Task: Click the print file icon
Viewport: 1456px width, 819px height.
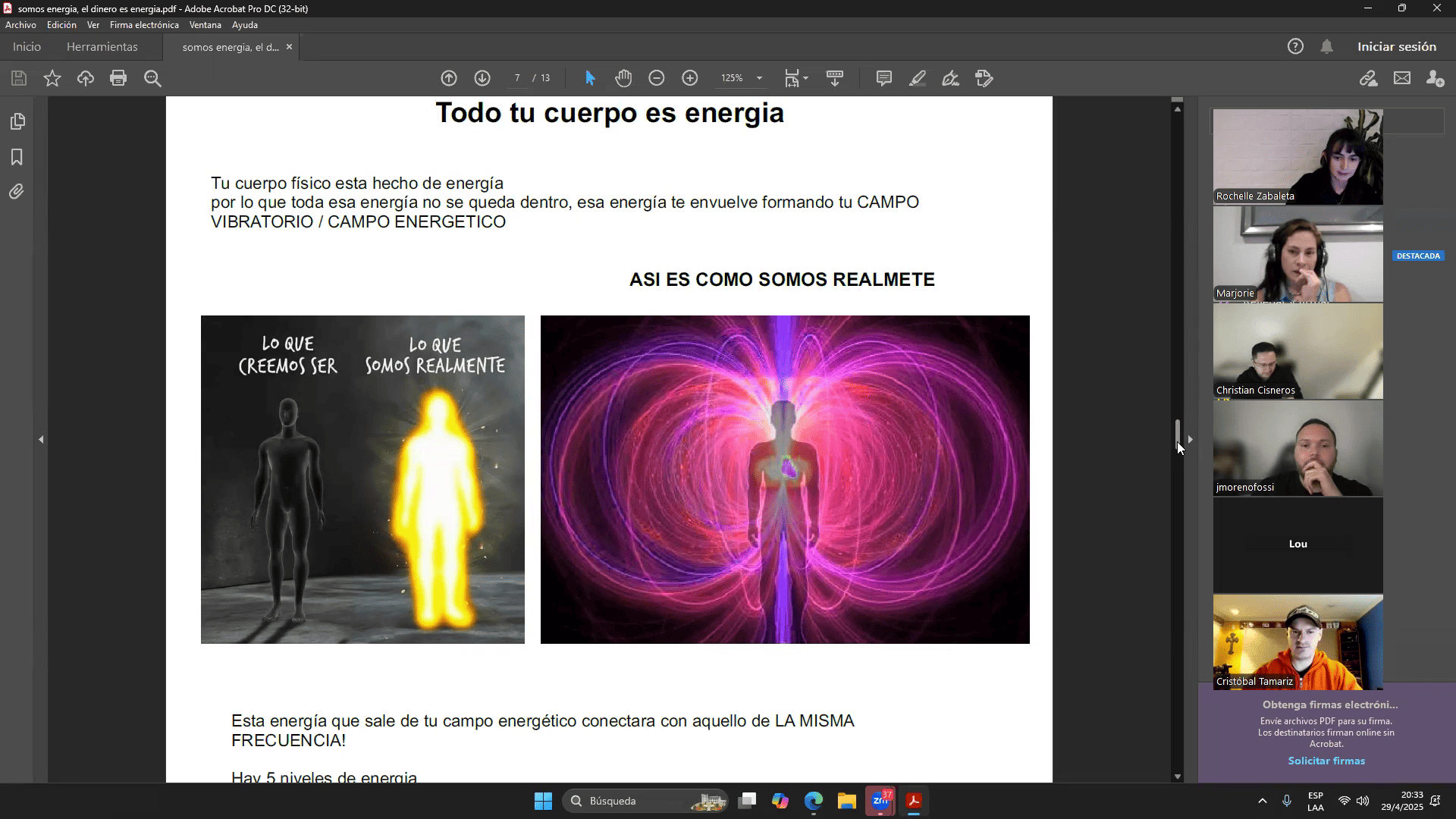Action: [x=118, y=78]
